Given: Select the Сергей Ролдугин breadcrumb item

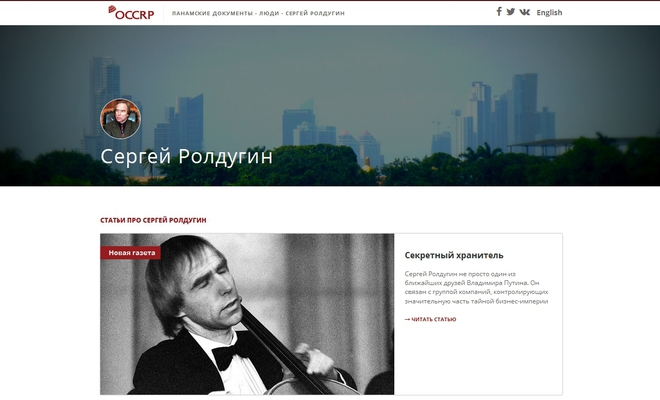Looking at the screenshot, I should 315,13.
